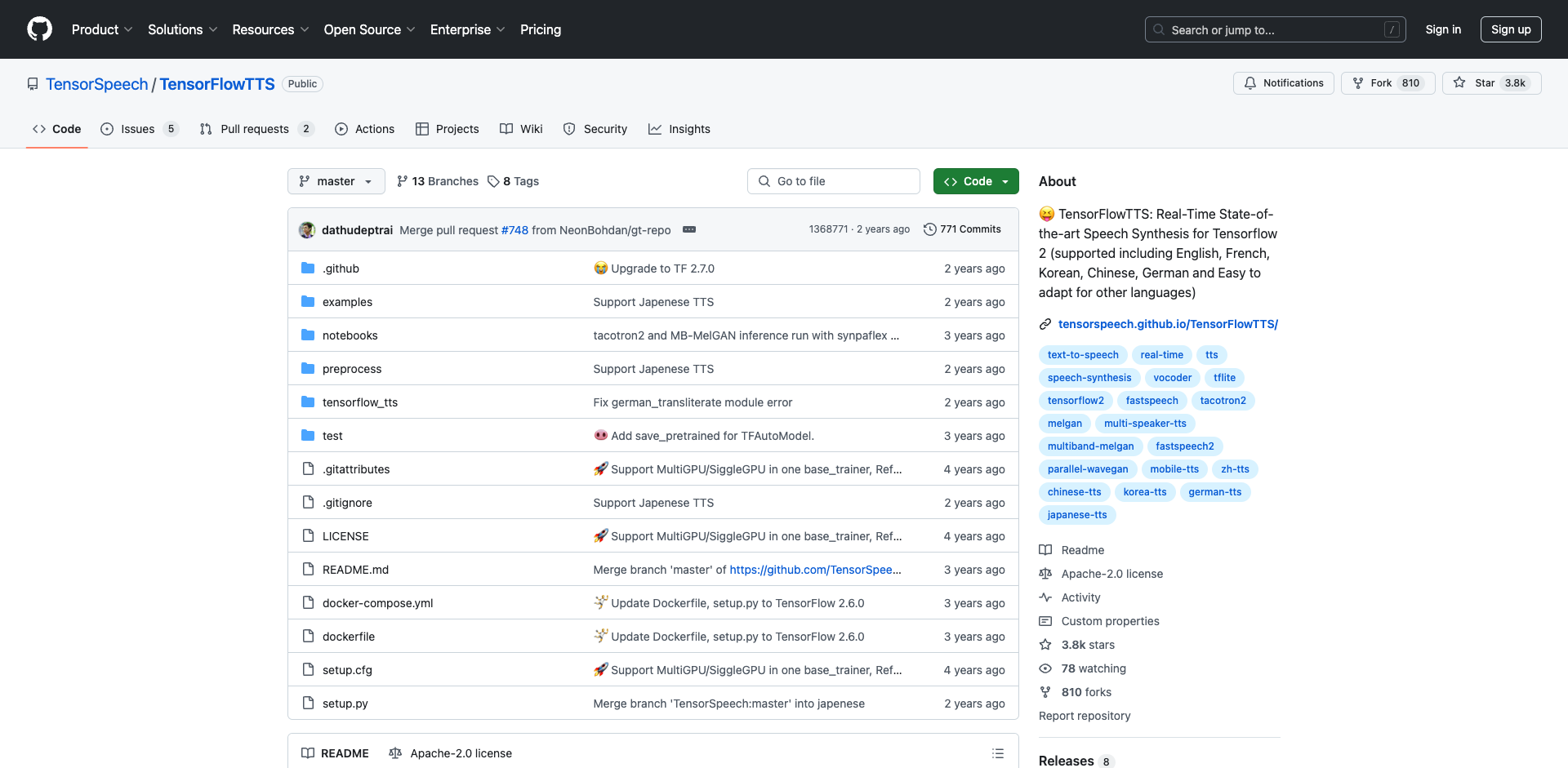1568x768 pixels.
Task: Expand the Open Source dropdown
Action: tap(369, 29)
